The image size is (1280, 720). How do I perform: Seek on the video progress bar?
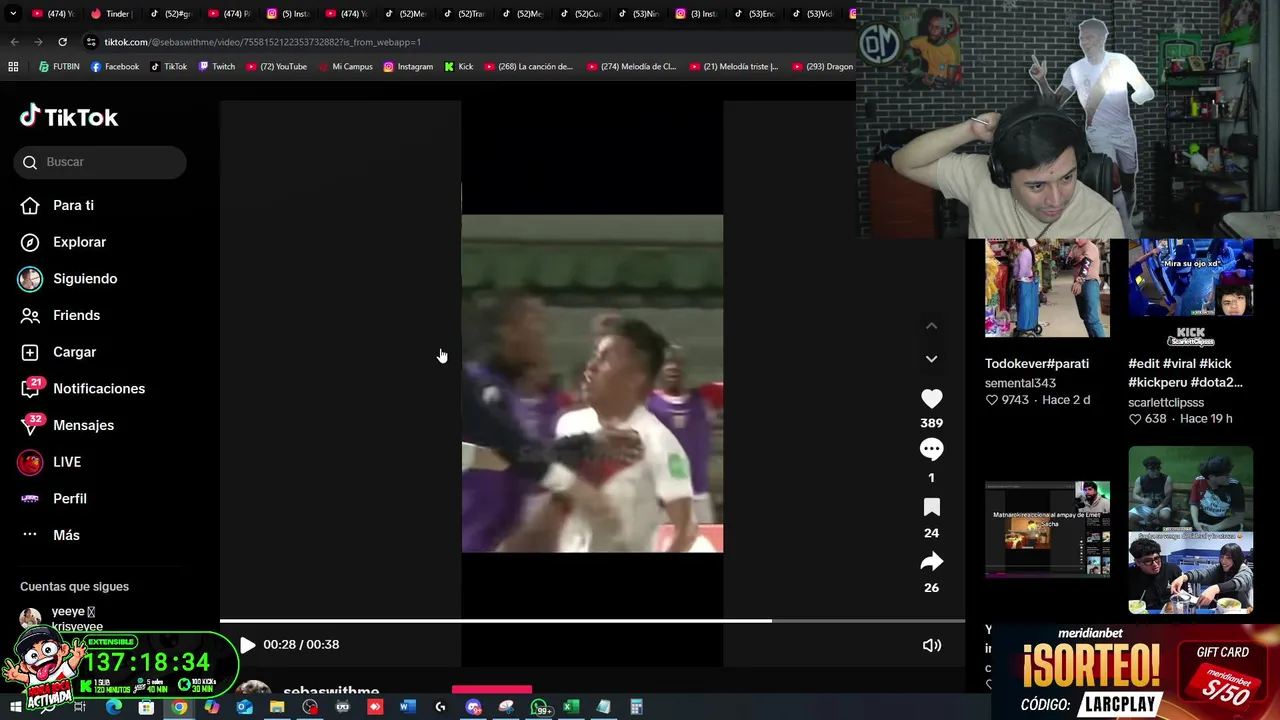click(592, 621)
